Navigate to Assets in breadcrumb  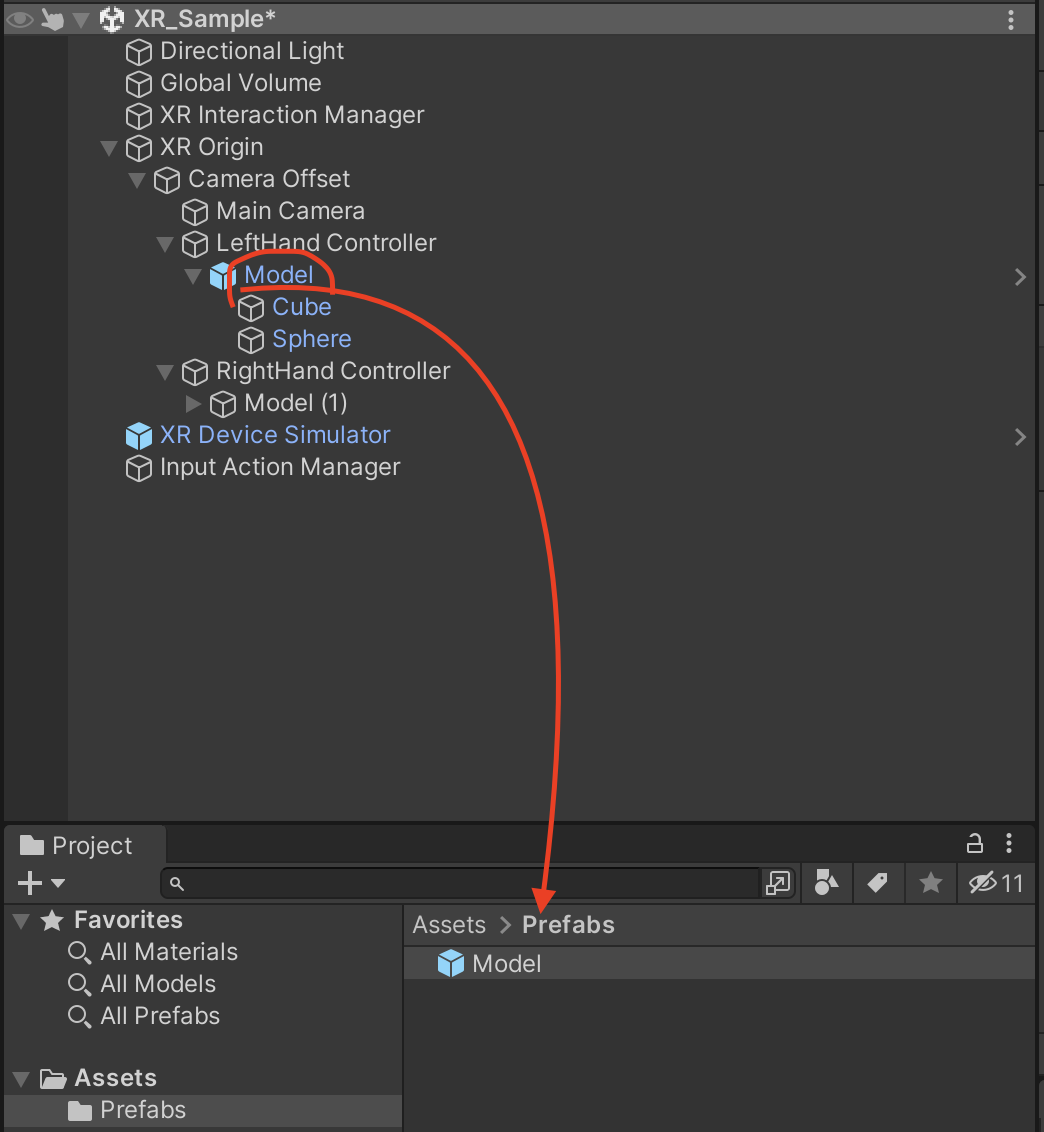449,926
